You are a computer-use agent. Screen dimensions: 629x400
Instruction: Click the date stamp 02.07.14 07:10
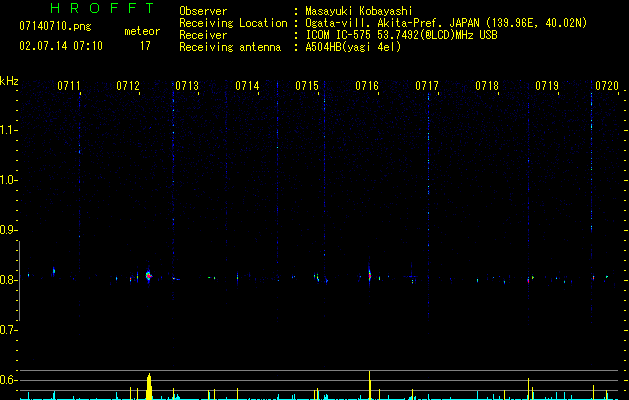click(x=61, y=46)
